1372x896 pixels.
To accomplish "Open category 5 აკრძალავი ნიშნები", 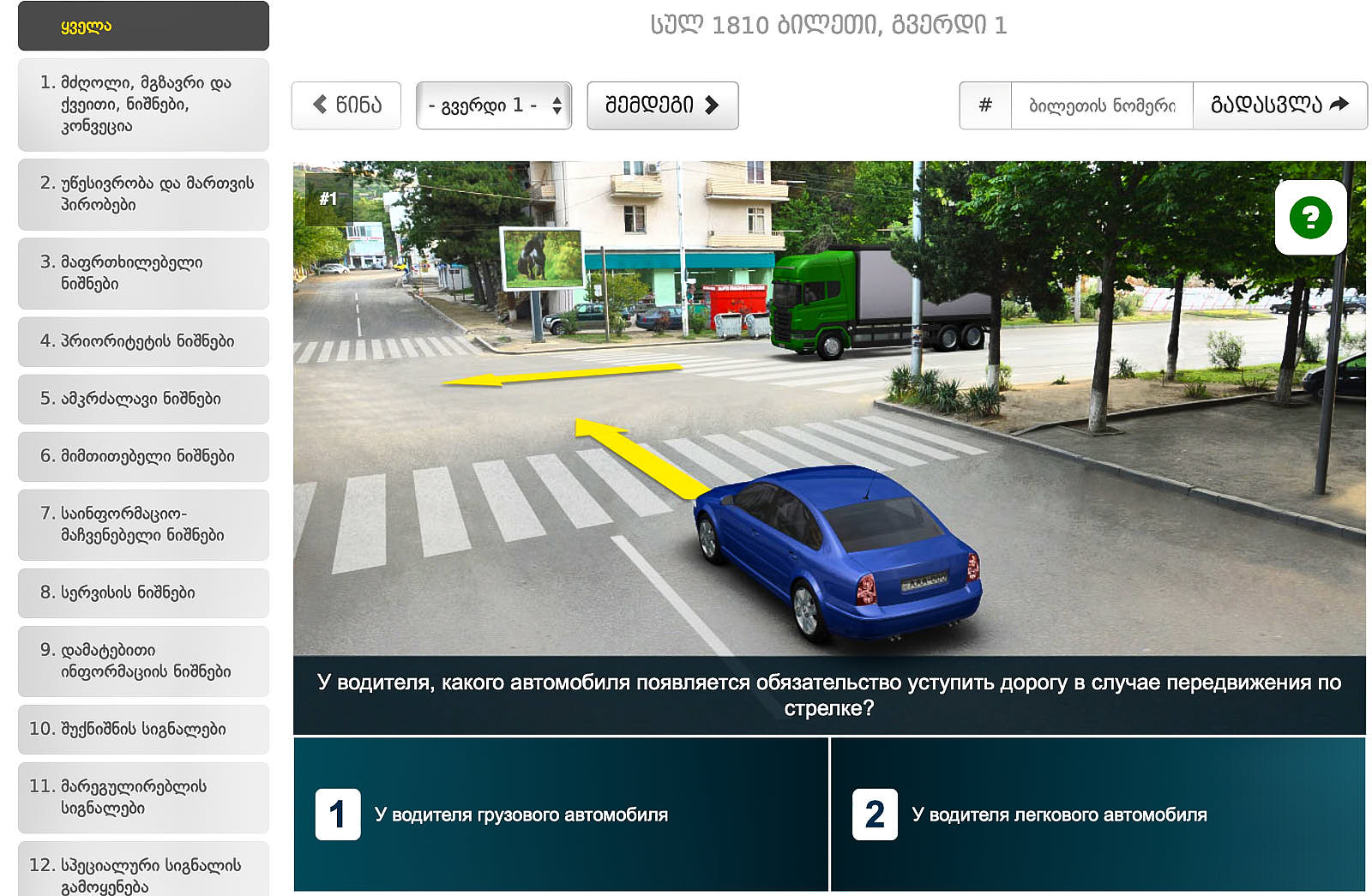I will point(143,399).
